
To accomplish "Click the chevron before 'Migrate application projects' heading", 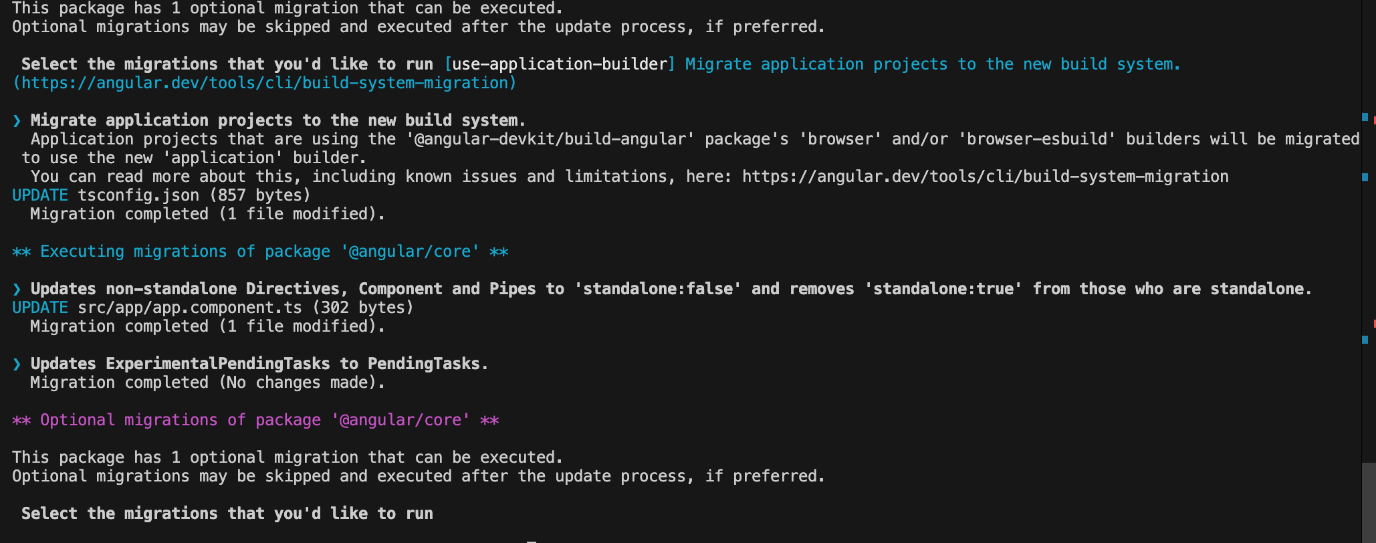I will [x=17, y=121].
